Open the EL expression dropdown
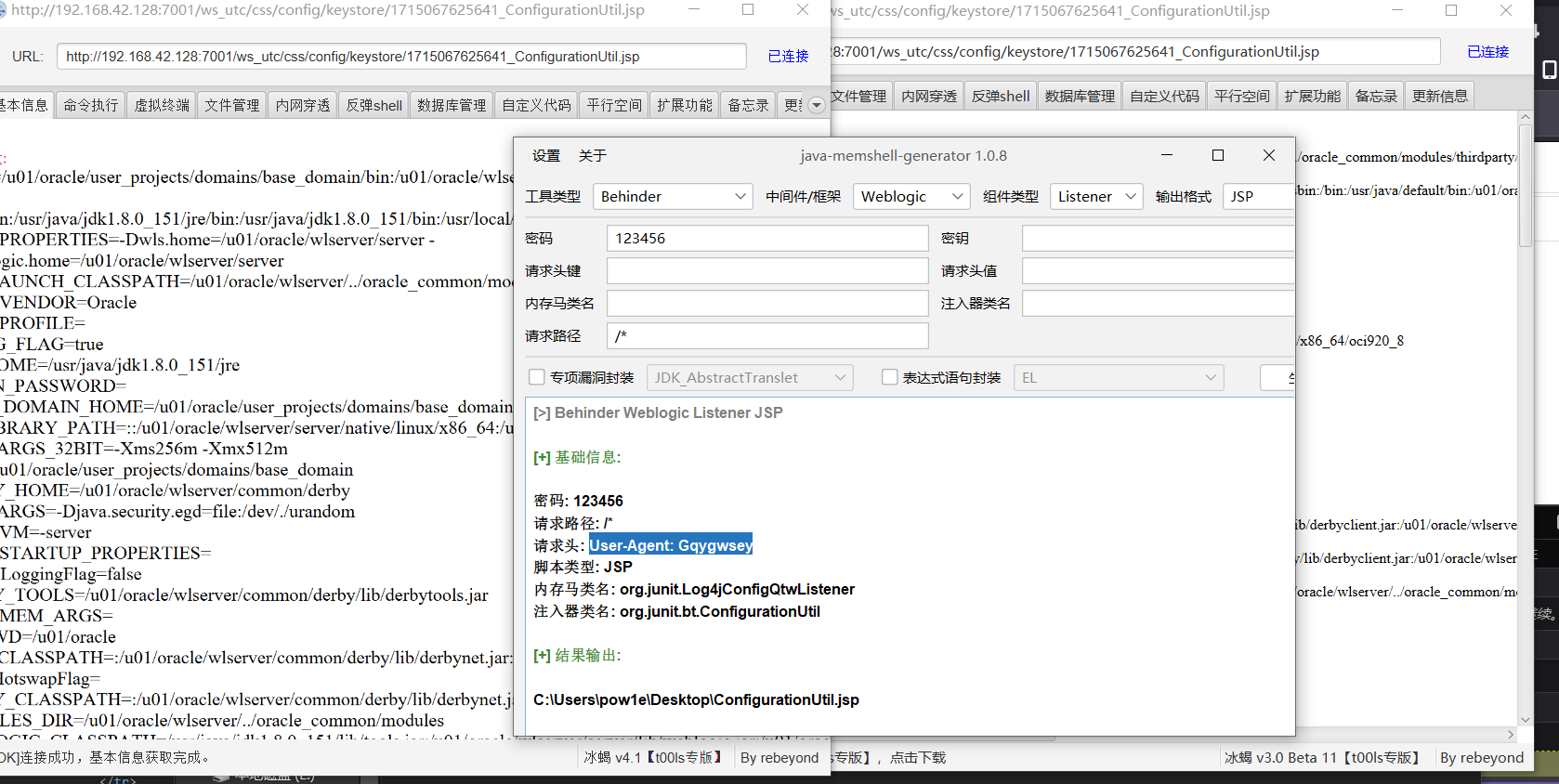 (1119, 377)
